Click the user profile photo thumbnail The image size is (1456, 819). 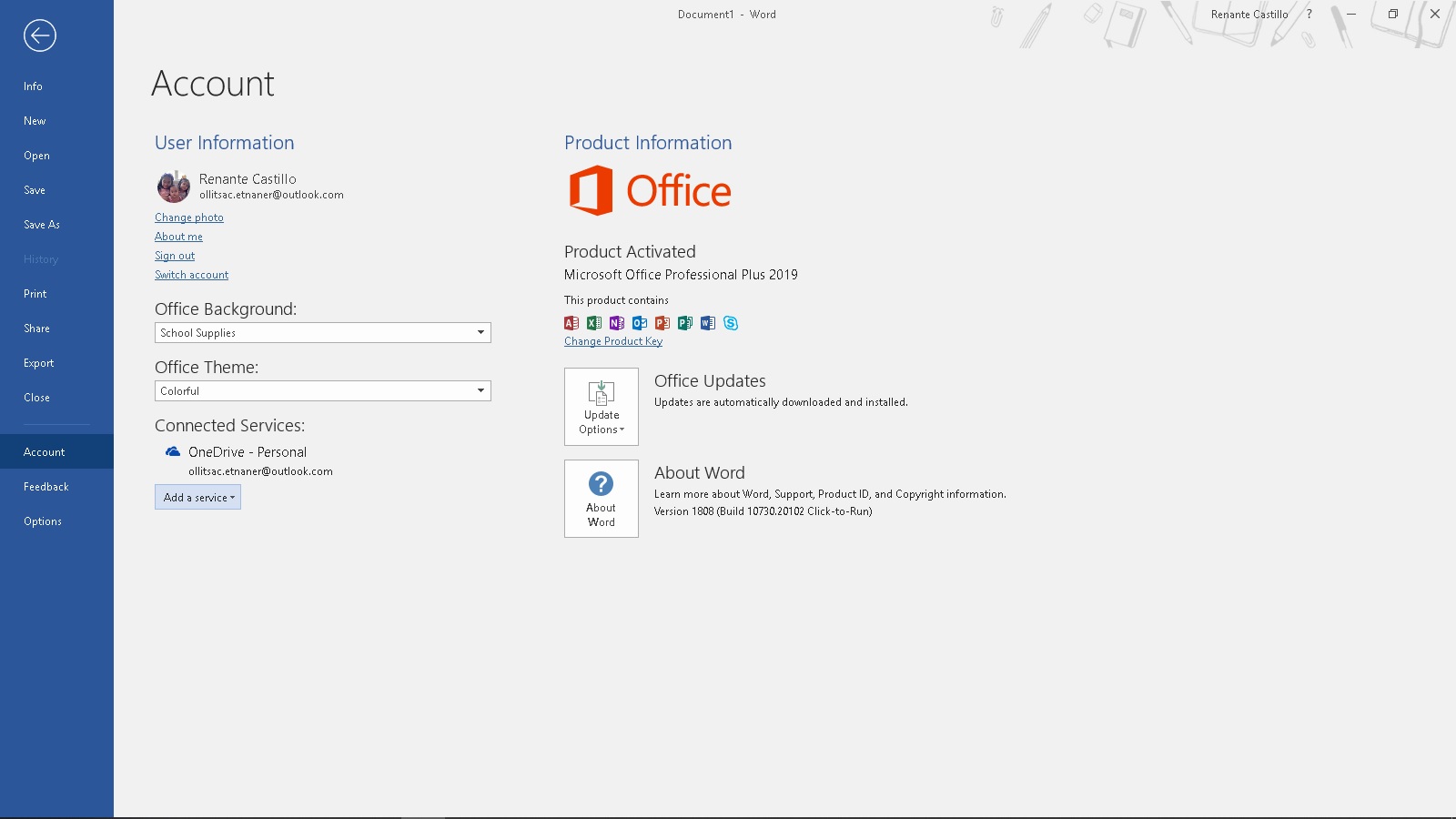pos(173,187)
